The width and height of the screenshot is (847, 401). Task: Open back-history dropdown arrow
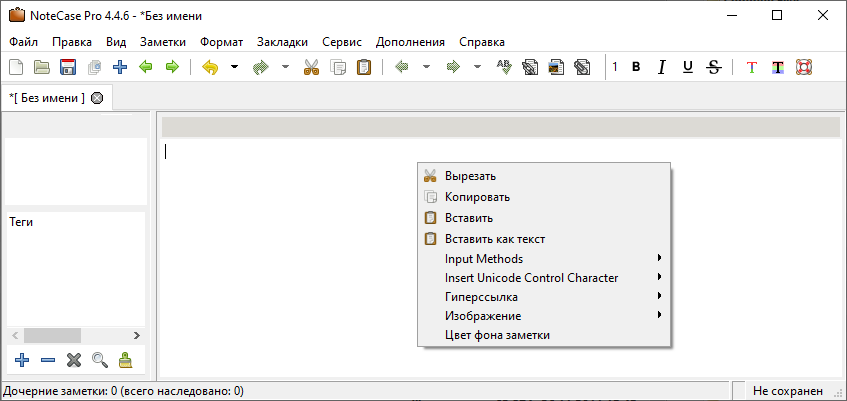point(426,68)
